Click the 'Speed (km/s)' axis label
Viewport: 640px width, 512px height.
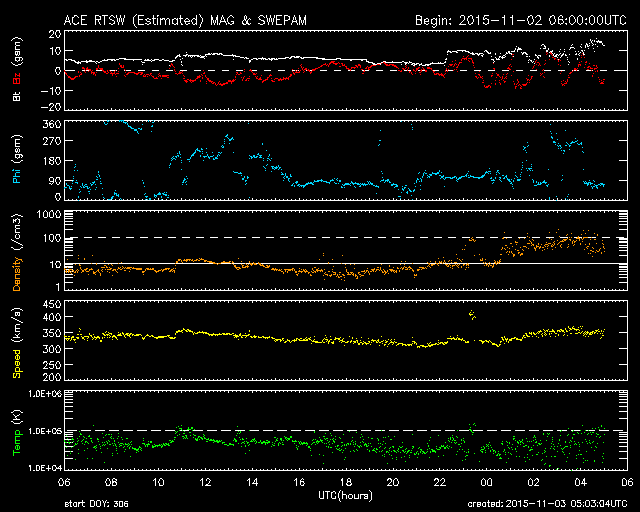[17, 343]
